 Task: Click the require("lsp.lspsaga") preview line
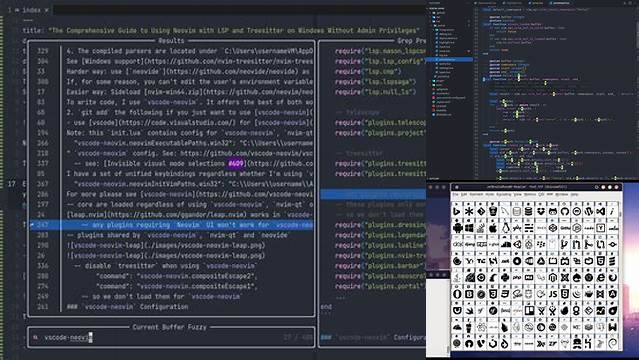click(375, 82)
